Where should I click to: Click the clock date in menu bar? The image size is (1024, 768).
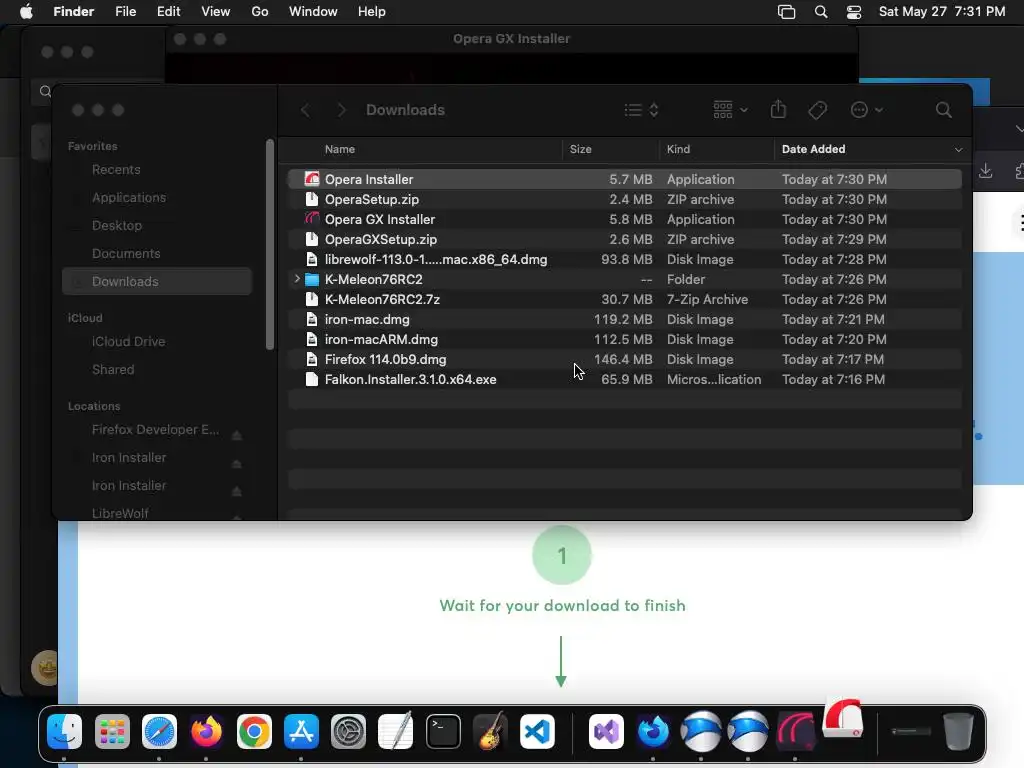point(942,12)
